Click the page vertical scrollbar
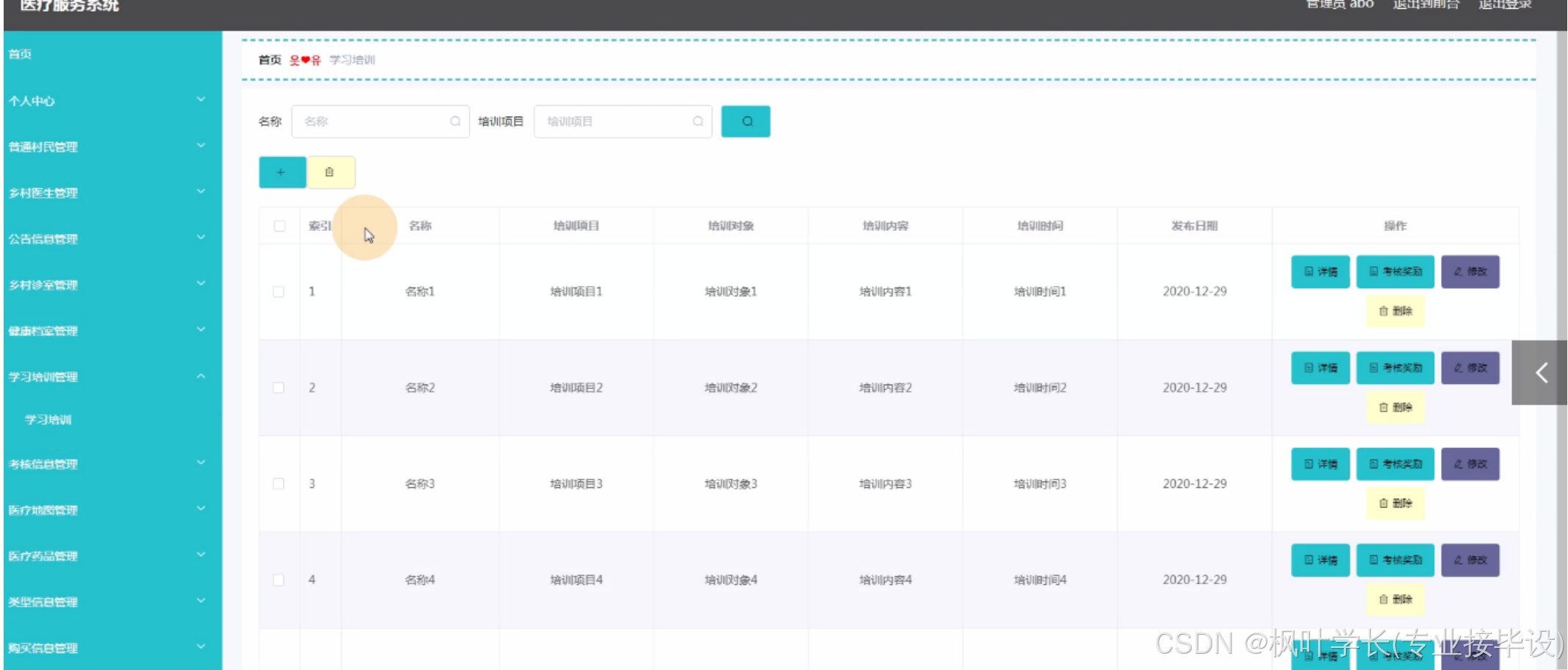Image resolution: width=1568 pixels, height=670 pixels. (x=1562, y=350)
